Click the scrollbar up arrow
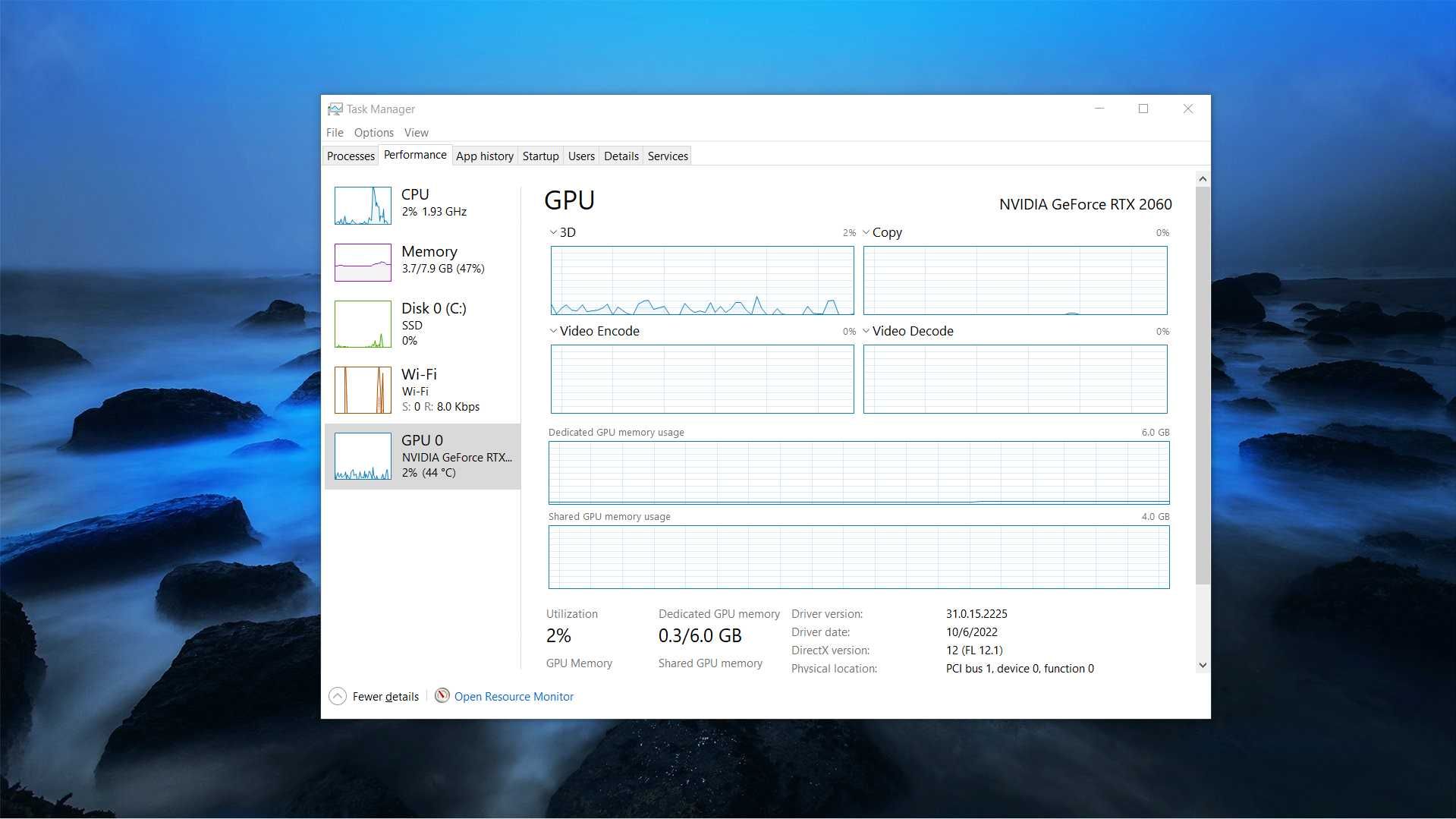Viewport: 1456px width, 819px height. pos(1203,179)
